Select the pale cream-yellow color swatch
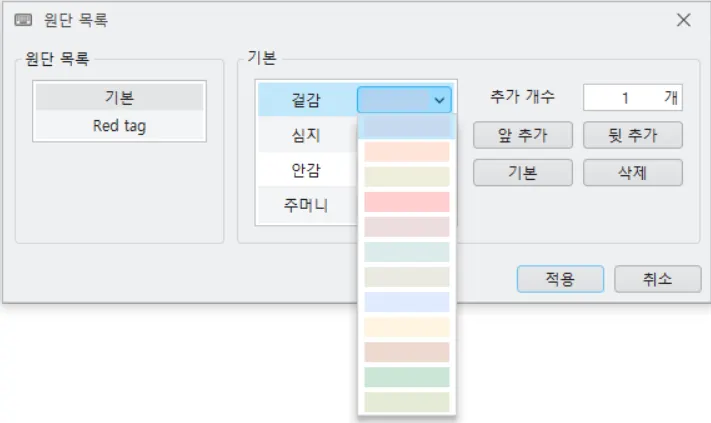 [407, 327]
